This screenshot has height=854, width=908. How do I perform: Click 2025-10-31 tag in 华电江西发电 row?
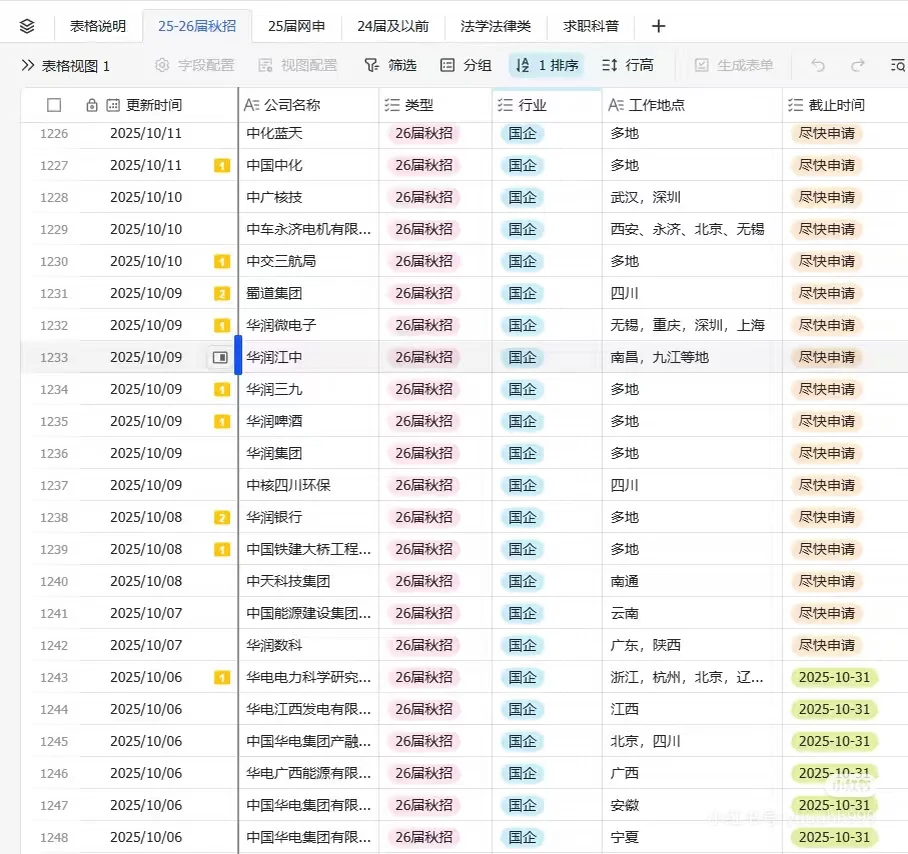pyautogui.click(x=834, y=709)
